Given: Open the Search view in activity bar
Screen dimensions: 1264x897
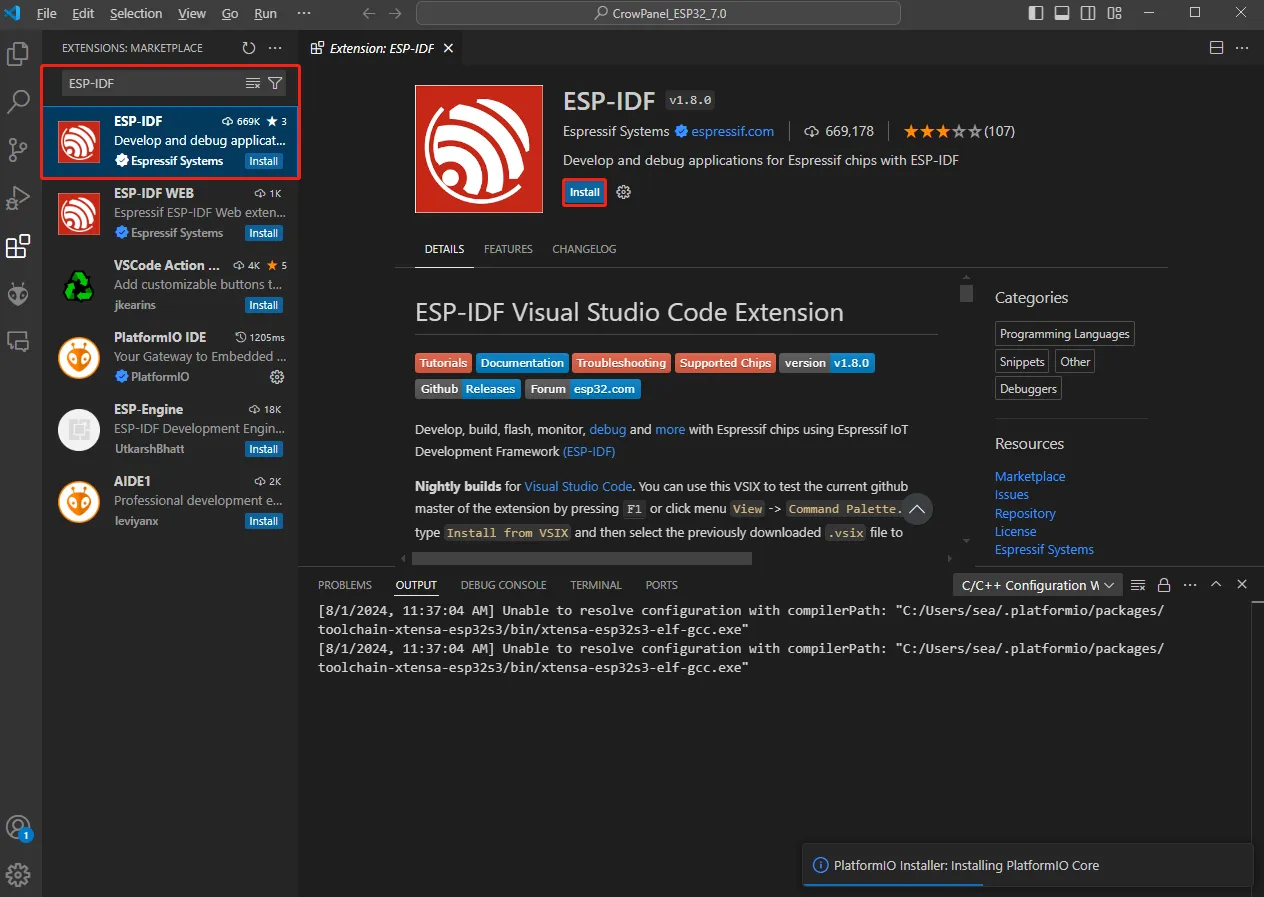Looking at the screenshot, I should 18,102.
